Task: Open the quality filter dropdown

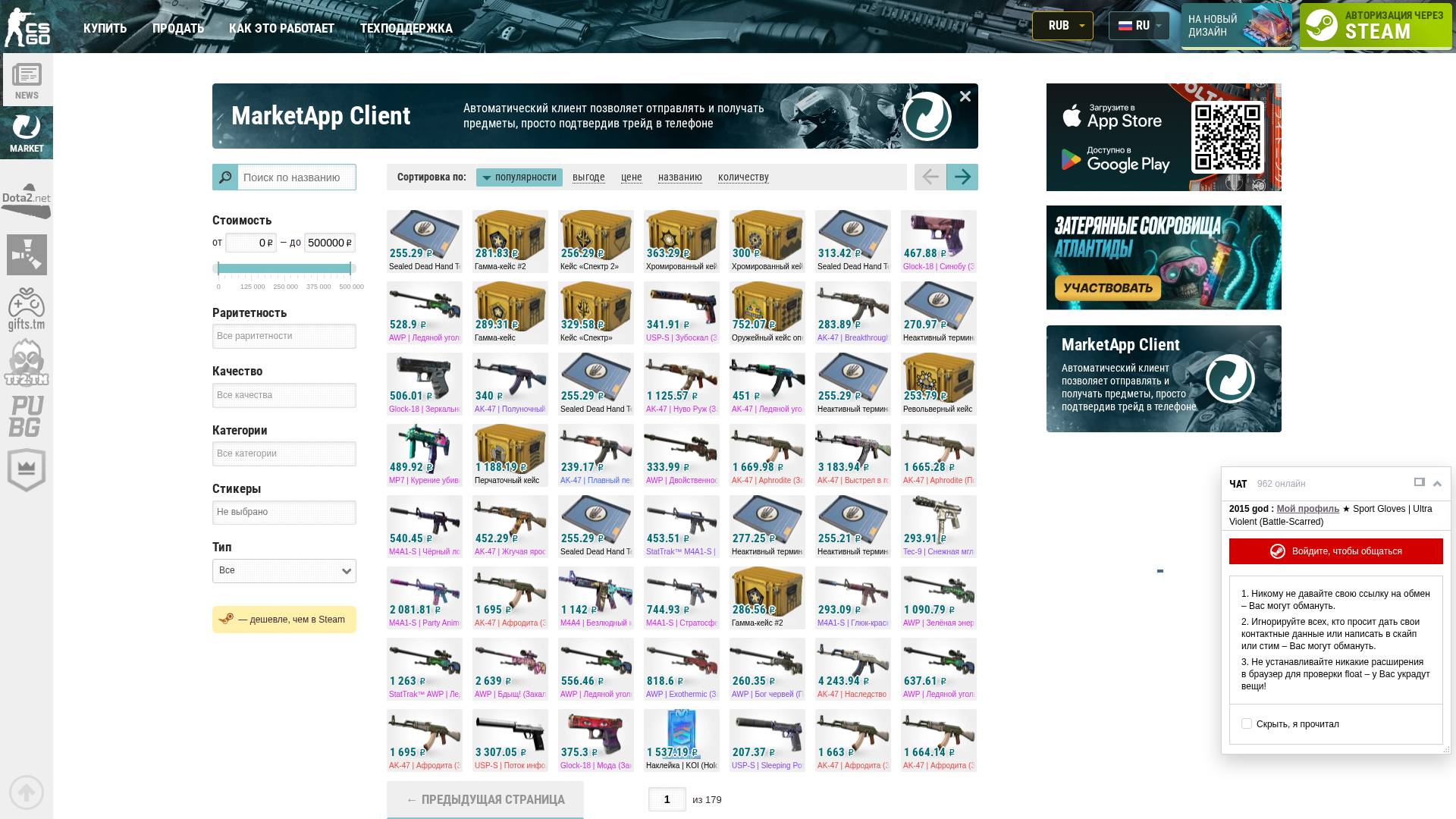Action: point(284,396)
